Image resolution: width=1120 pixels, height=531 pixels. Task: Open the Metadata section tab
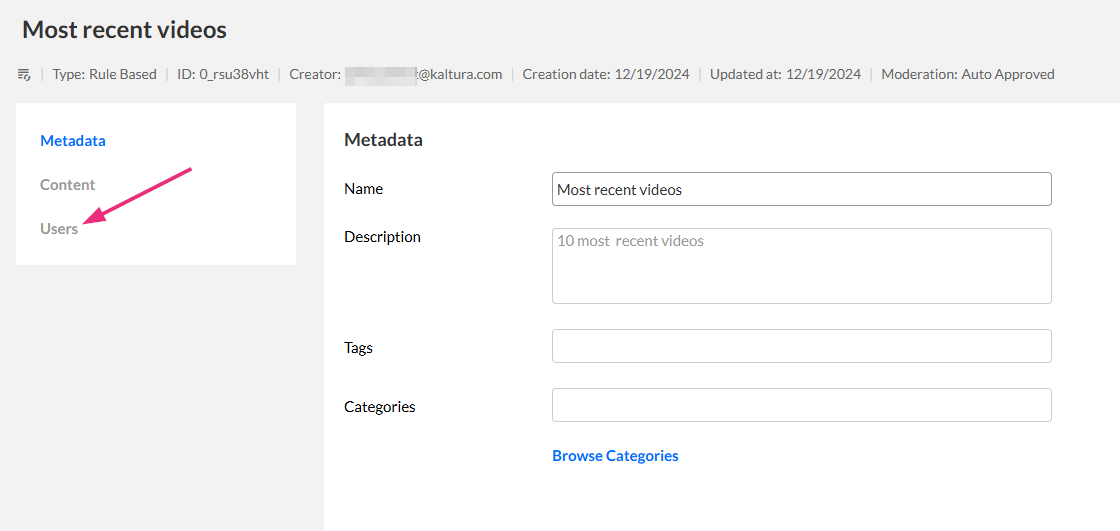pyautogui.click(x=73, y=141)
